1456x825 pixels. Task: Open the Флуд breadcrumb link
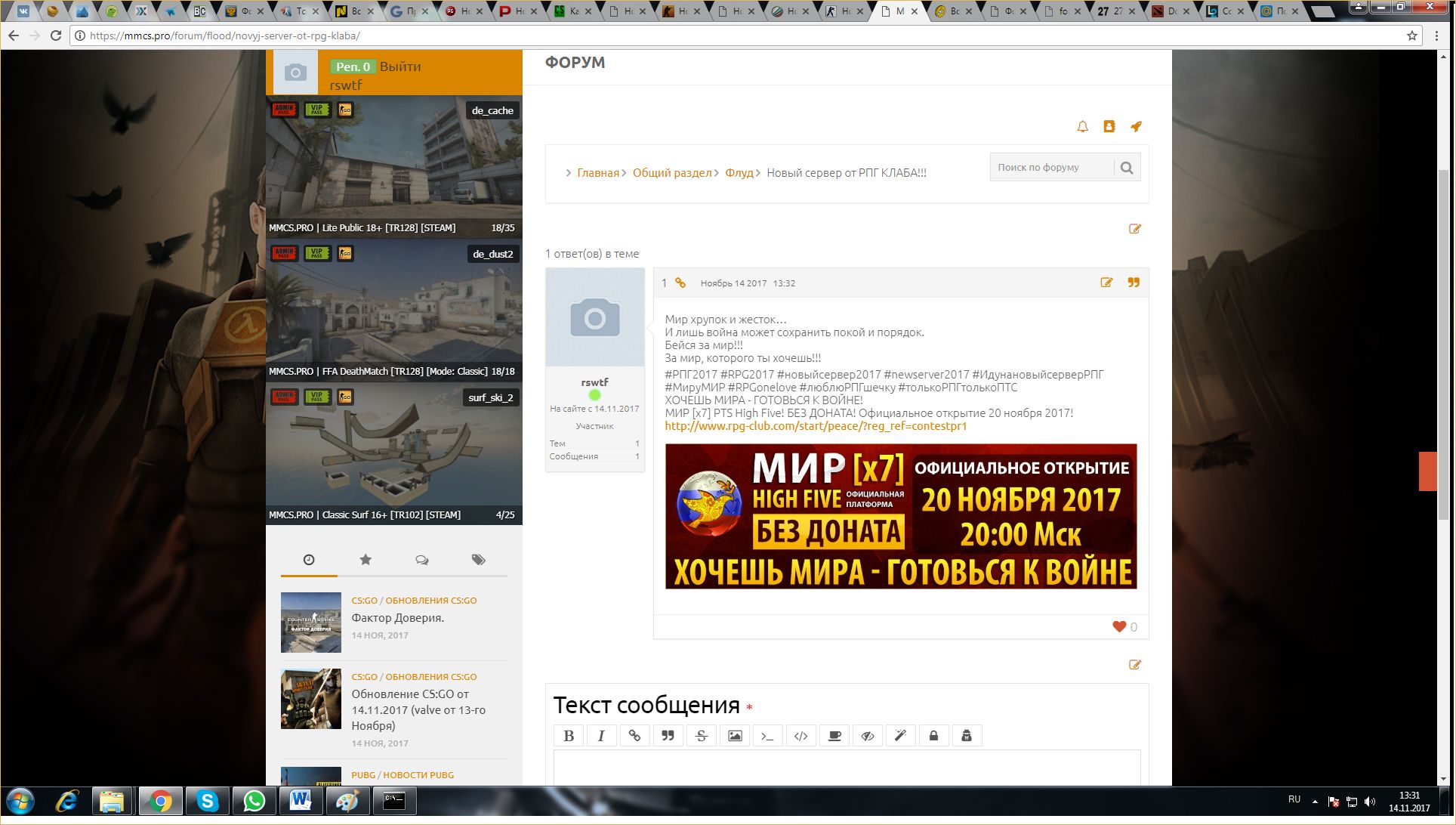coord(739,173)
